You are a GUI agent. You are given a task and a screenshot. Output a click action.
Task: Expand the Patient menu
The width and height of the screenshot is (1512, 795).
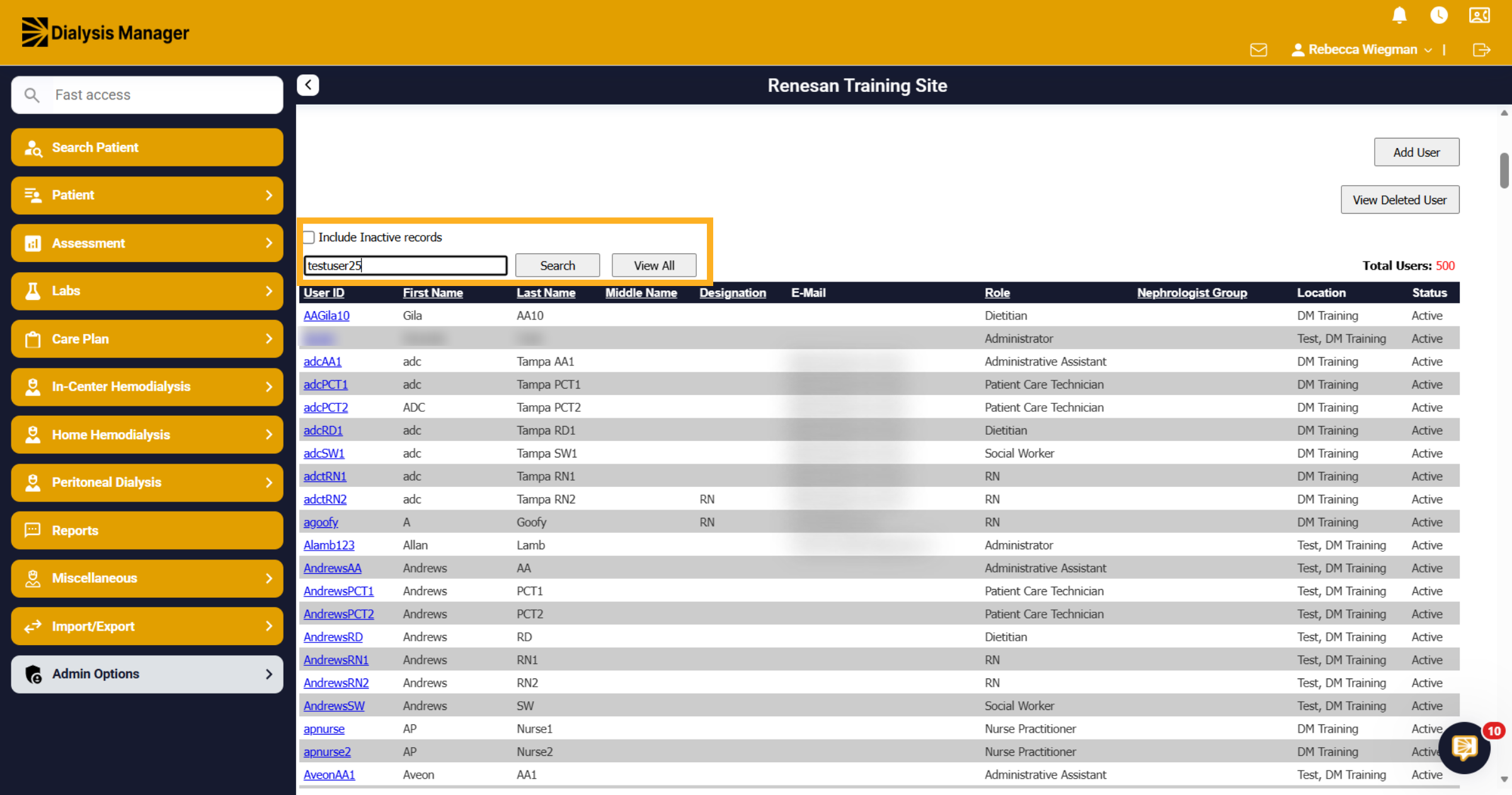tap(147, 195)
